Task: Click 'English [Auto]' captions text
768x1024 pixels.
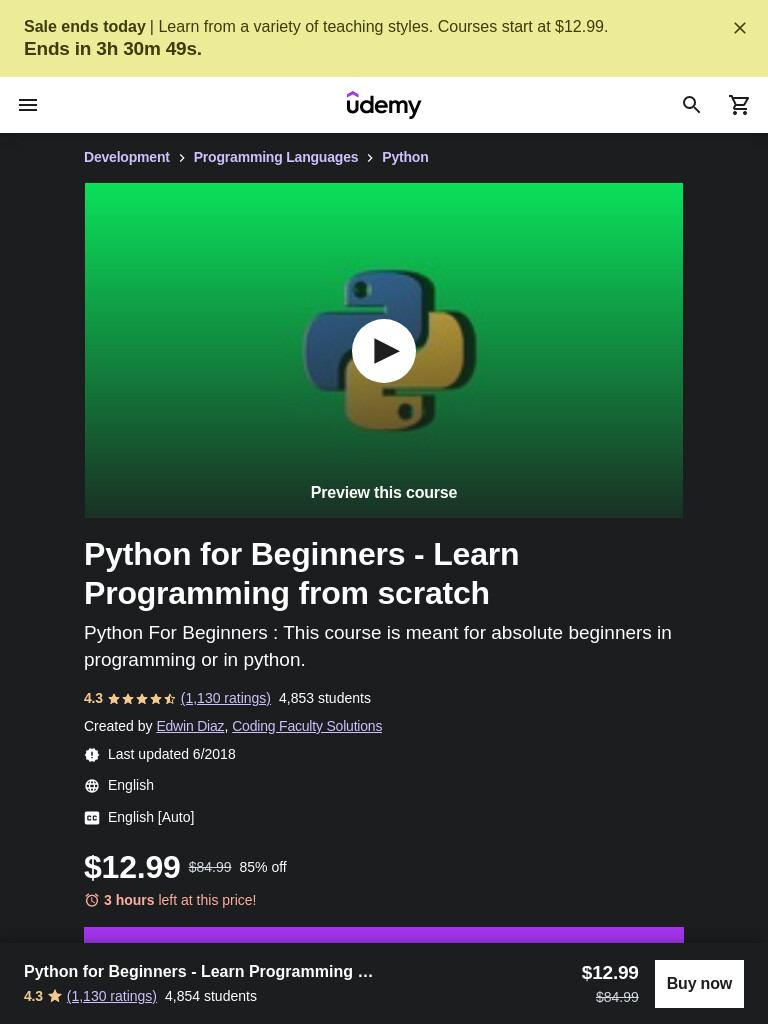Action: 151,817
